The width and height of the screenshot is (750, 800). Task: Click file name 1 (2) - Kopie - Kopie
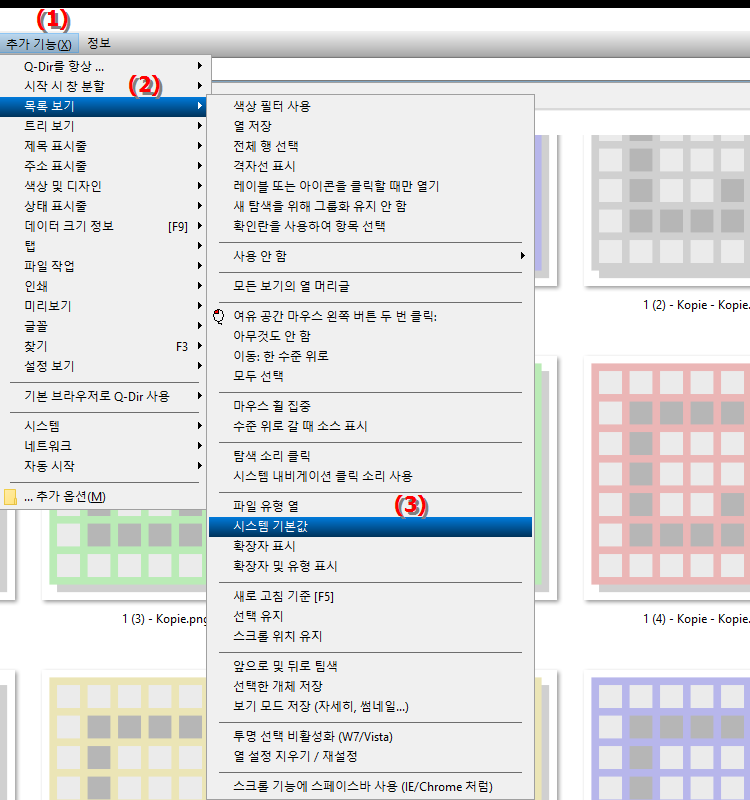tap(696, 305)
